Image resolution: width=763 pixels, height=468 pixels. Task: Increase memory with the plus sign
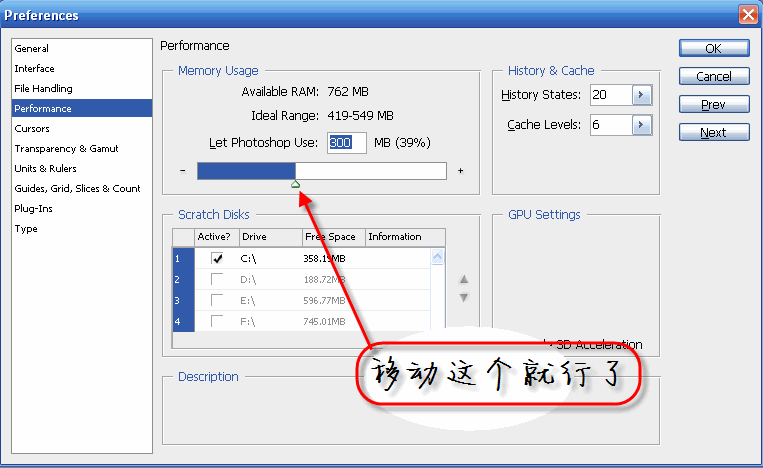click(460, 171)
